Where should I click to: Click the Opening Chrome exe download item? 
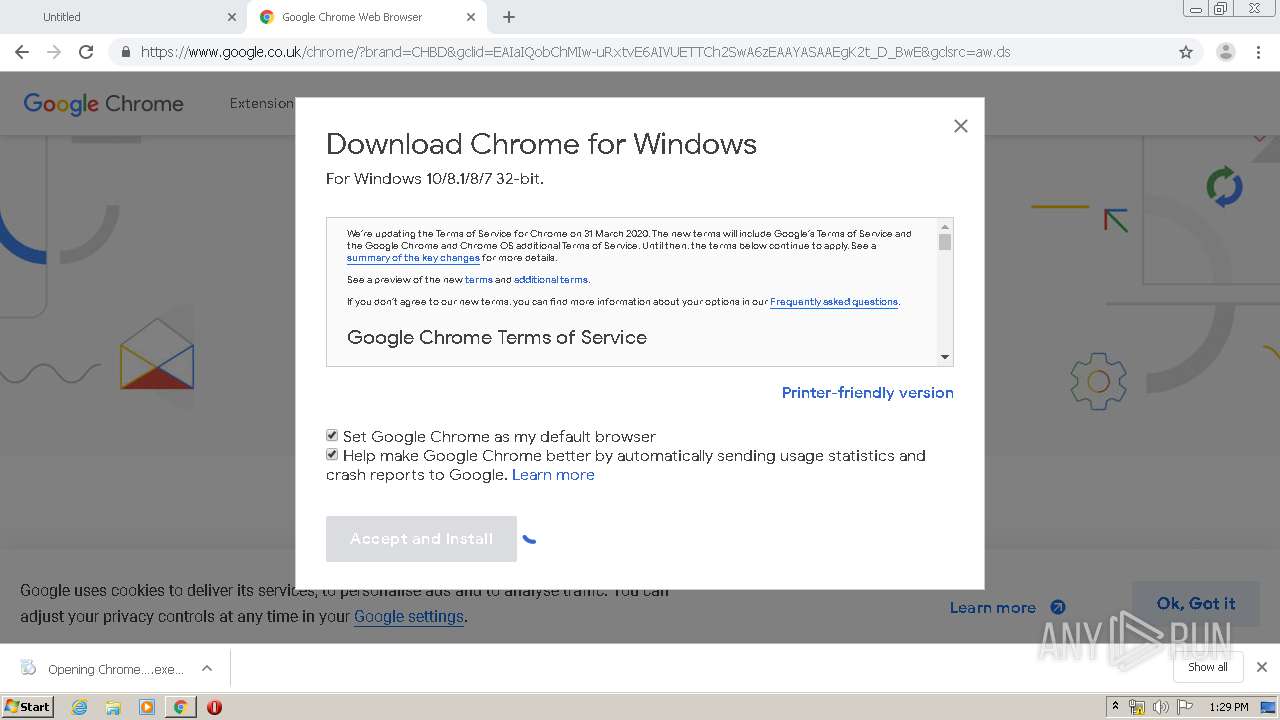coord(104,668)
